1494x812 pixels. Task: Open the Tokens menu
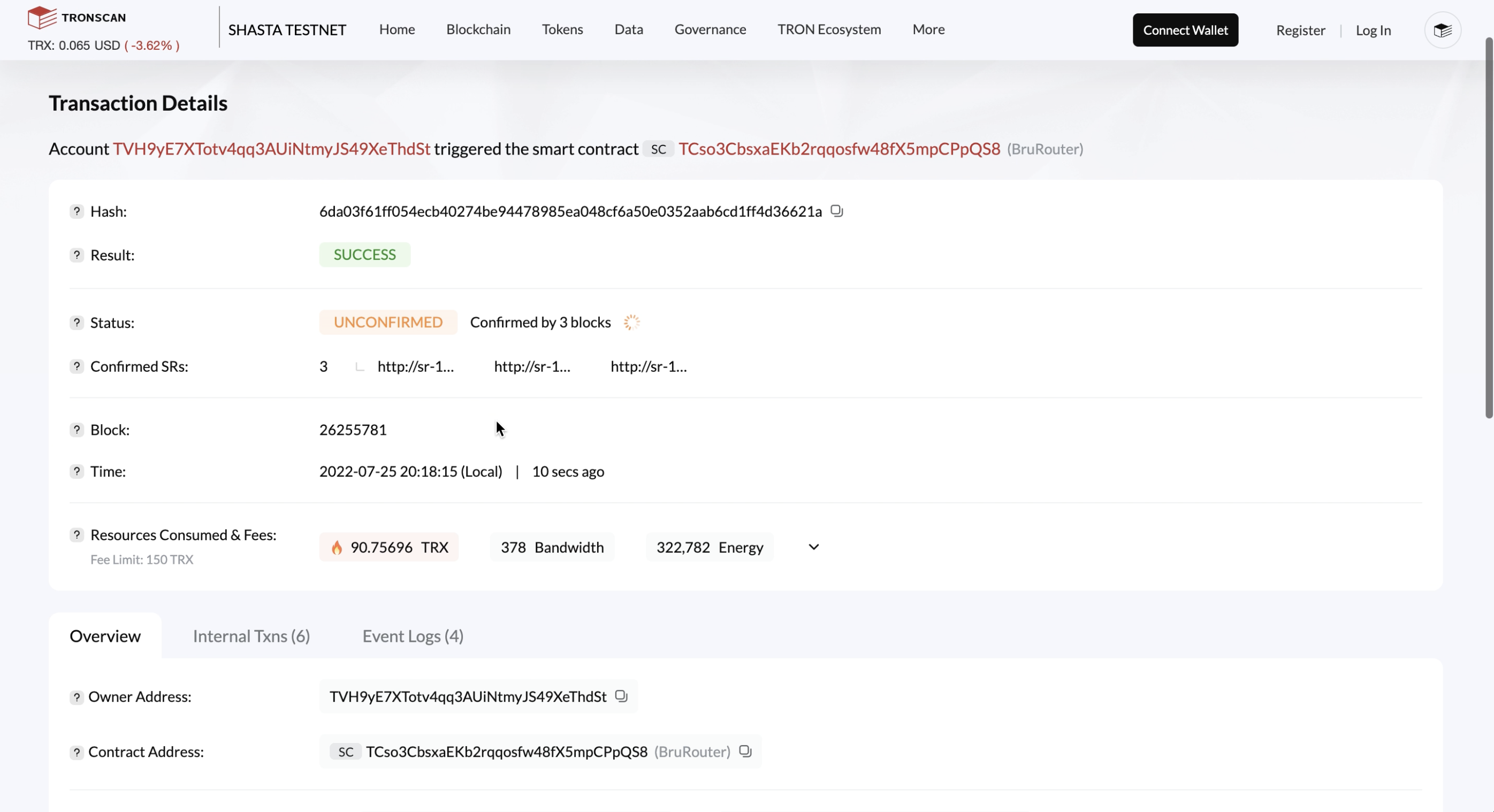pos(562,29)
